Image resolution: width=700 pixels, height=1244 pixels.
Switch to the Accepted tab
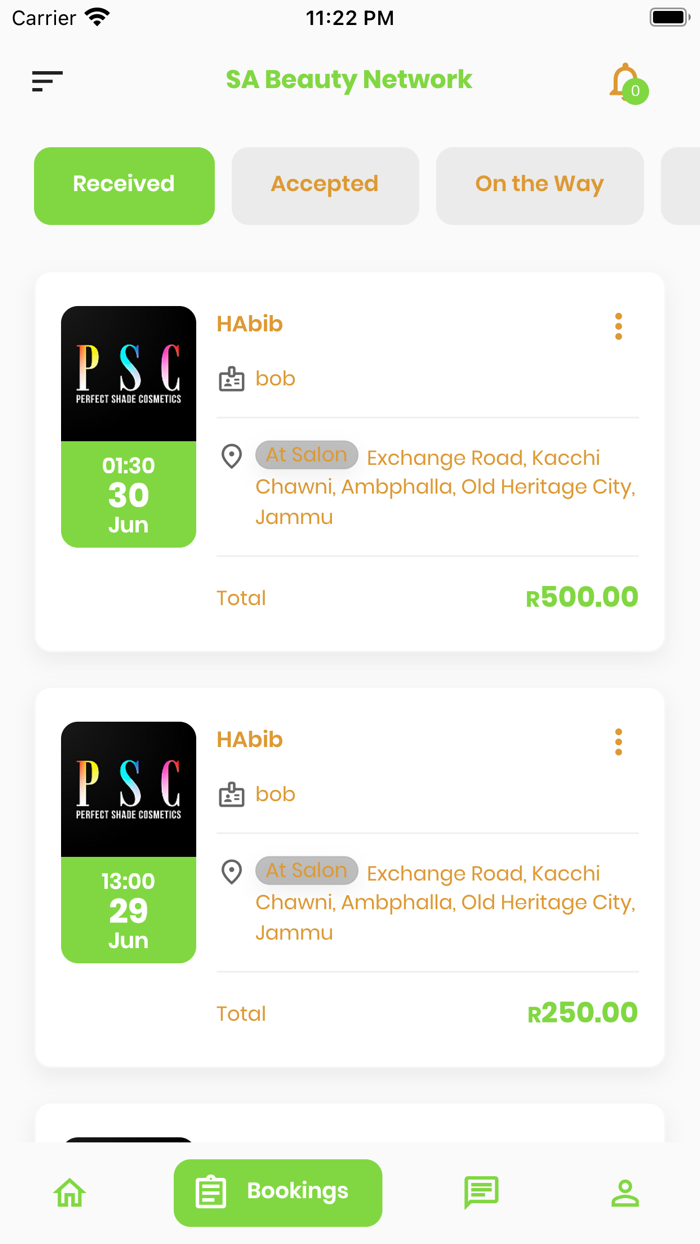[324, 185]
